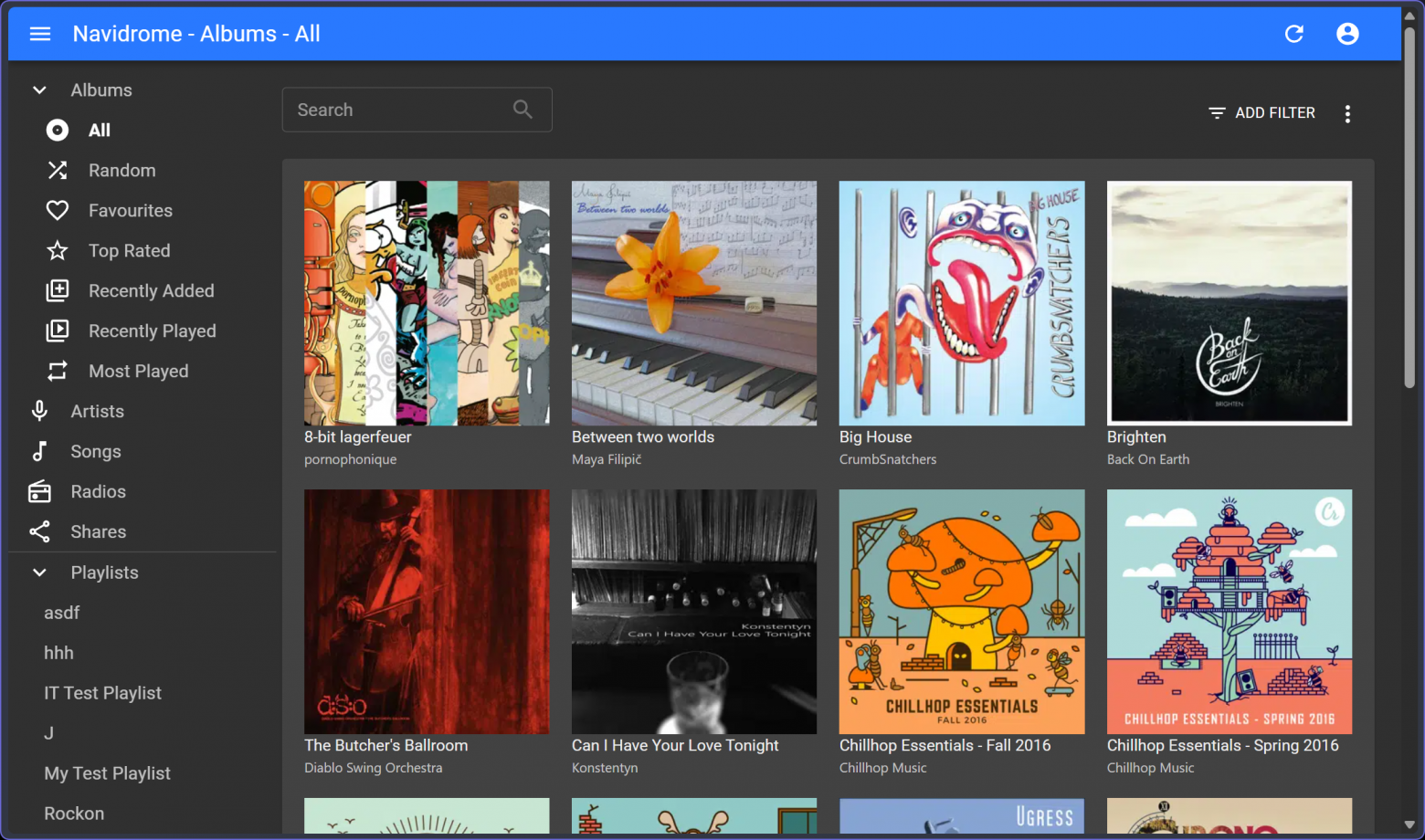Click the refresh icon in top bar
1425x840 pixels.
pyautogui.click(x=1293, y=34)
